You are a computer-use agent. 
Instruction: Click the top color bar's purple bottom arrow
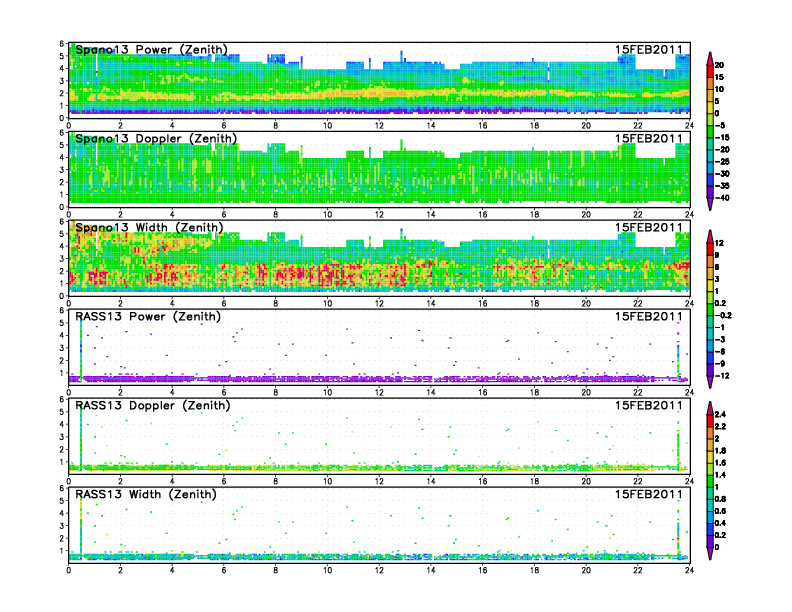(x=710, y=204)
